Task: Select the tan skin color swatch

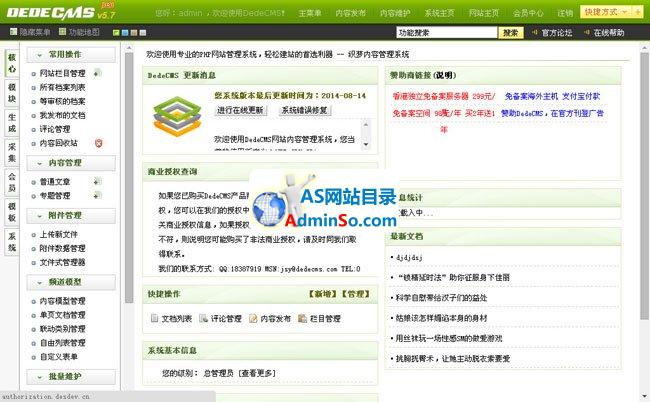Action: [134, 32]
